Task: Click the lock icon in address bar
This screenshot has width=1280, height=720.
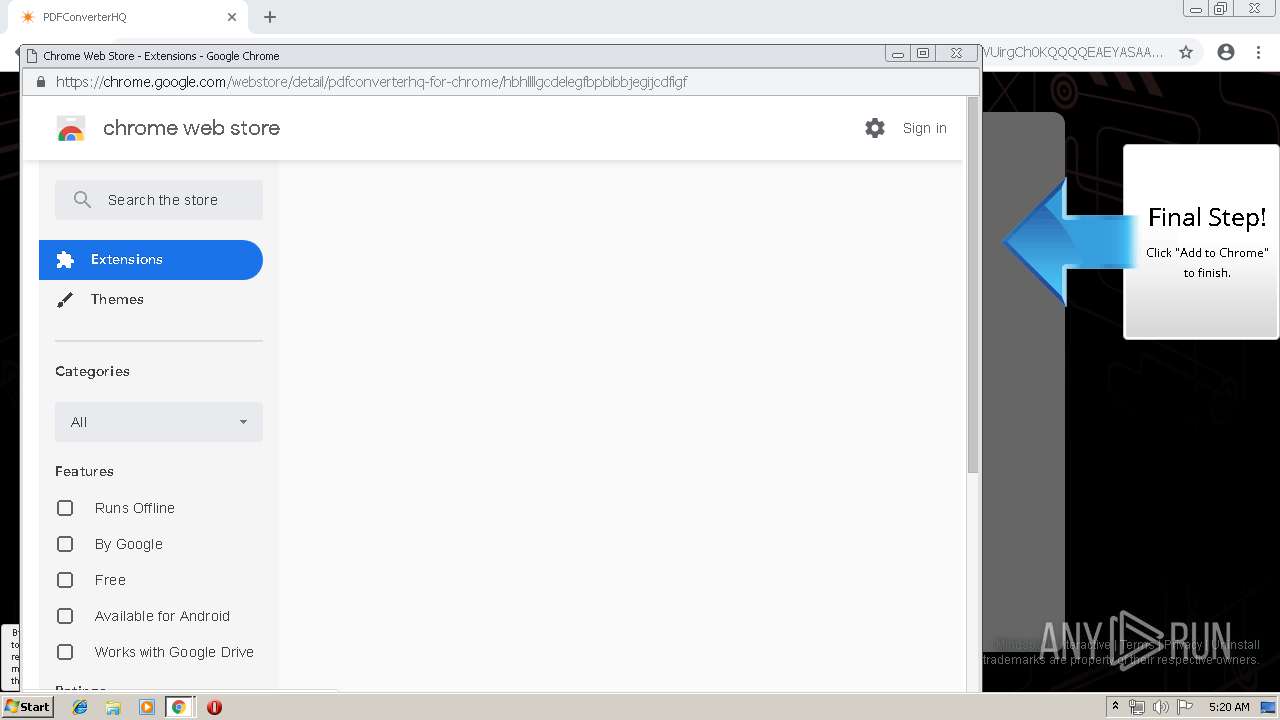Action: pyautogui.click(x=41, y=82)
